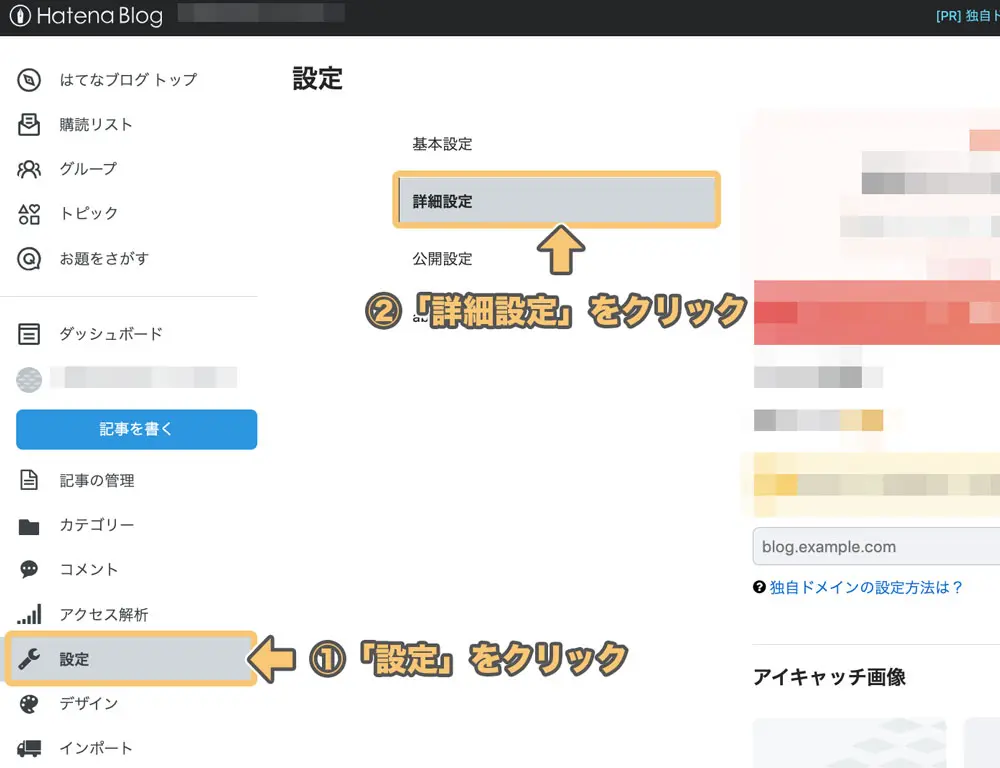
Task: Switch to 公開設定 tab
Action: click(x=442, y=258)
